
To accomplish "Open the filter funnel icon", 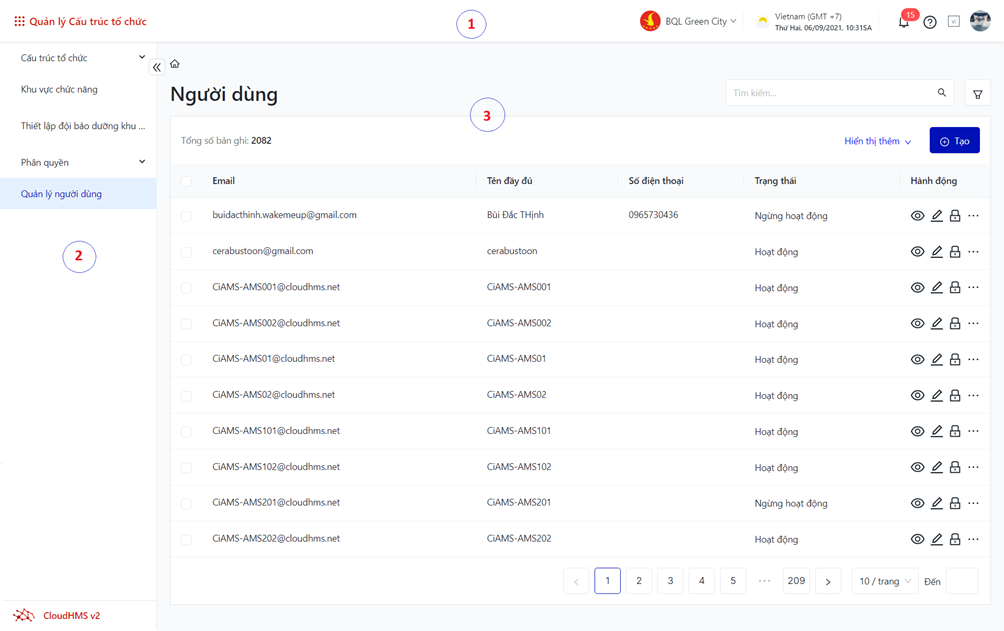I will coord(977,94).
